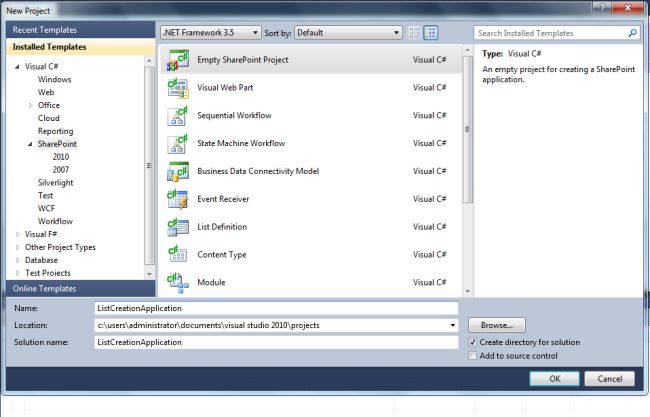Choose the Sequential Workflow template icon
650x417 pixels.
click(x=178, y=116)
